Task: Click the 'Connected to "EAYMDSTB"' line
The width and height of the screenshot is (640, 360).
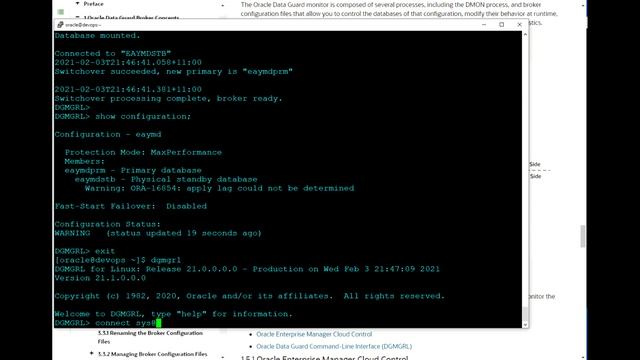Action: pos(113,53)
